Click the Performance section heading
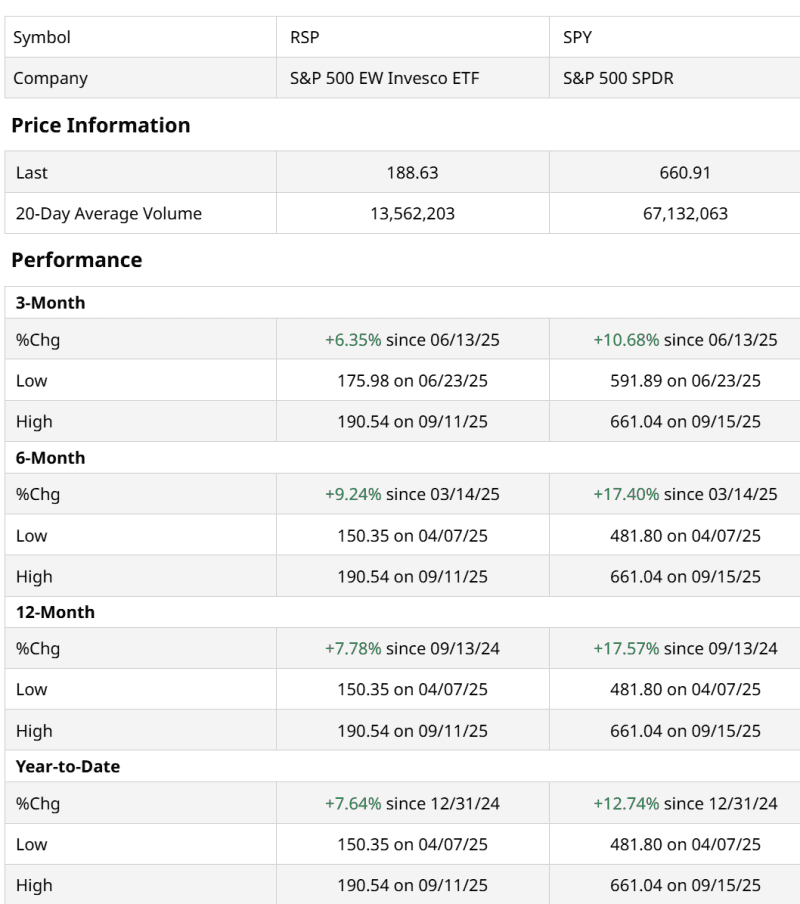This screenshot has width=800, height=904. click(x=76, y=260)
